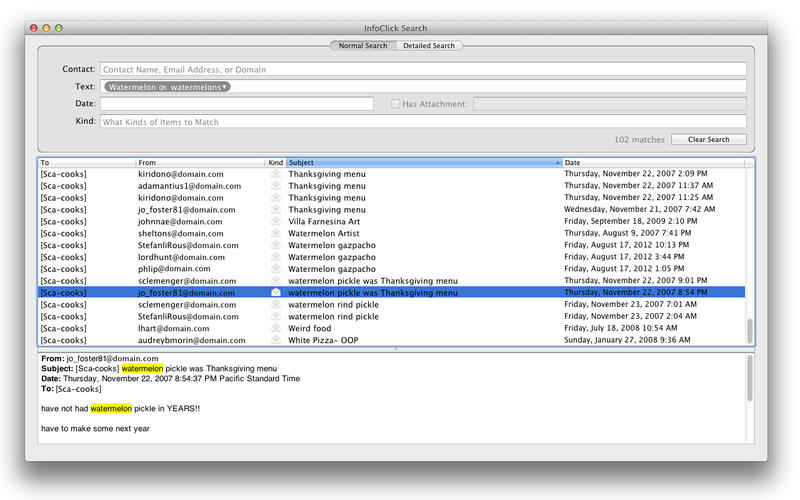Viewport: 800px width, 500px height.
Task: Select the Normal Search tab
Action: [363, 46]
